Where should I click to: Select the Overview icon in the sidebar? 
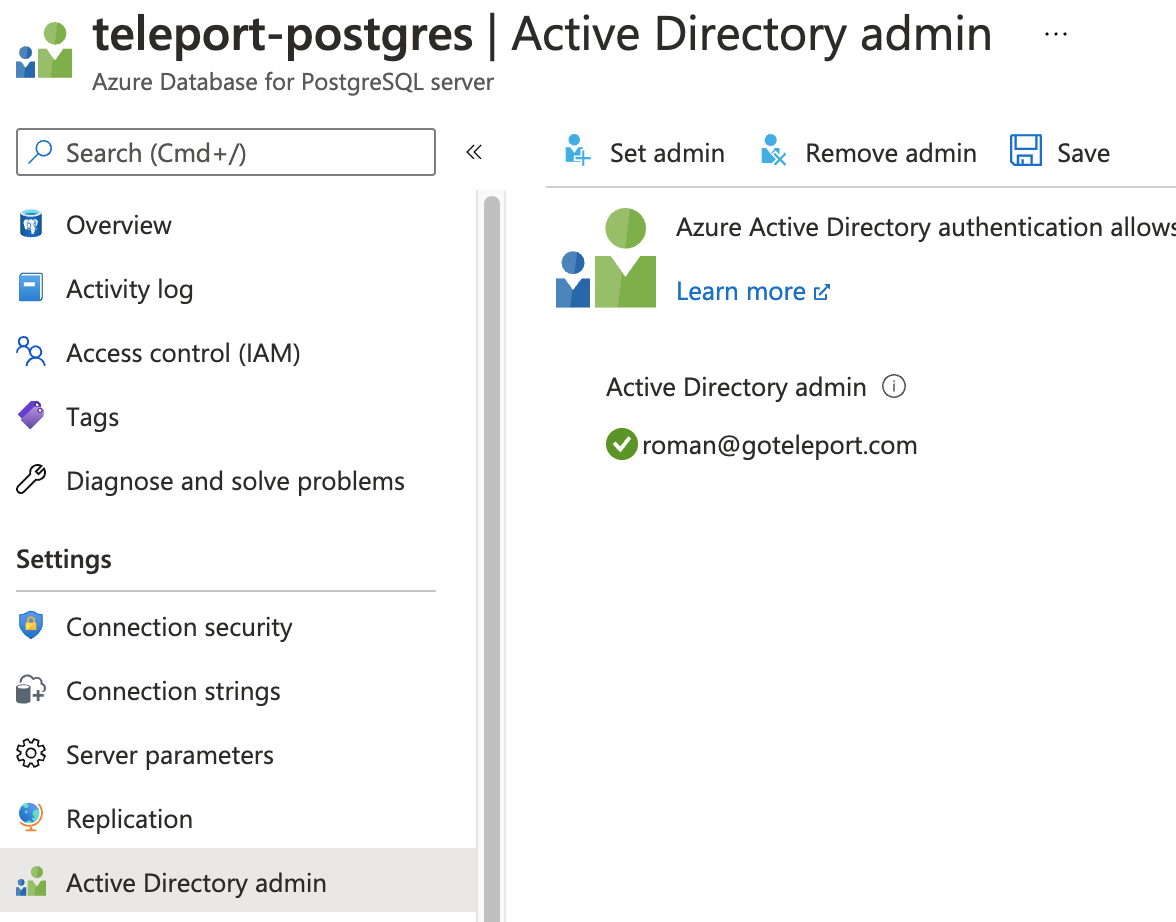31,224
